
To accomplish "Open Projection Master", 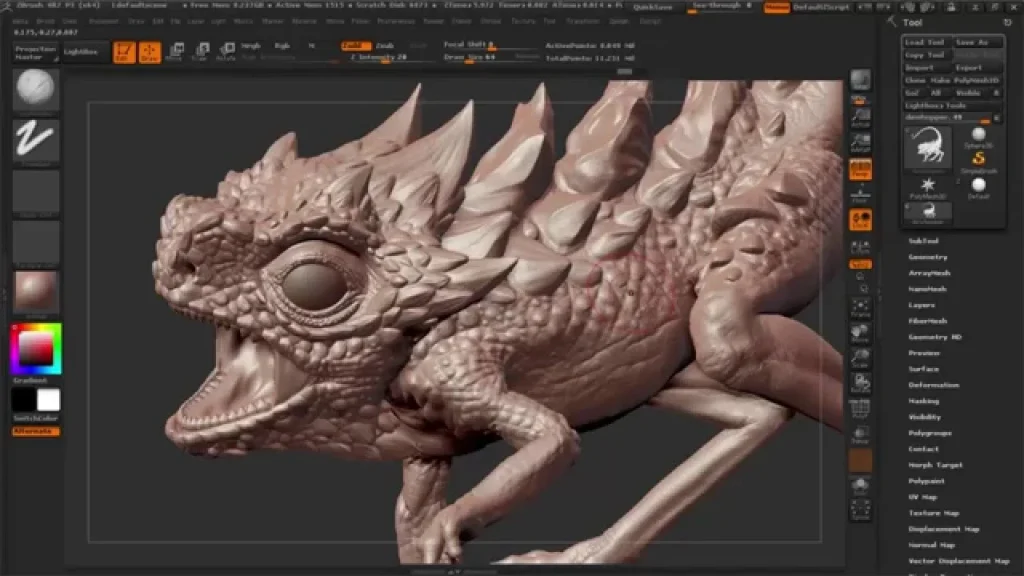I will pos(35,52).
